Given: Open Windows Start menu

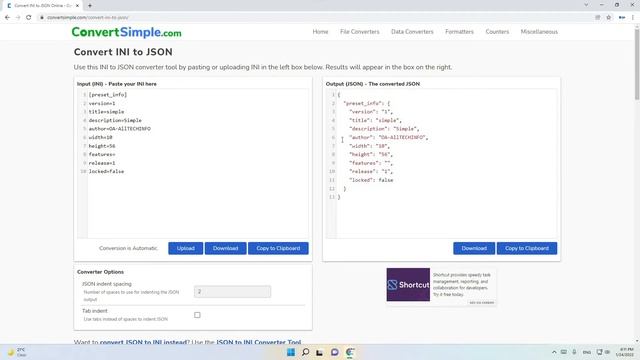Looking at the screenshot, I should point(291,352).
